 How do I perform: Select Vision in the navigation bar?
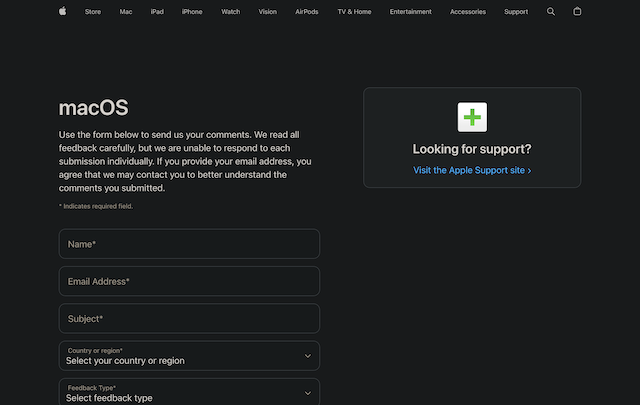[267, 12]
